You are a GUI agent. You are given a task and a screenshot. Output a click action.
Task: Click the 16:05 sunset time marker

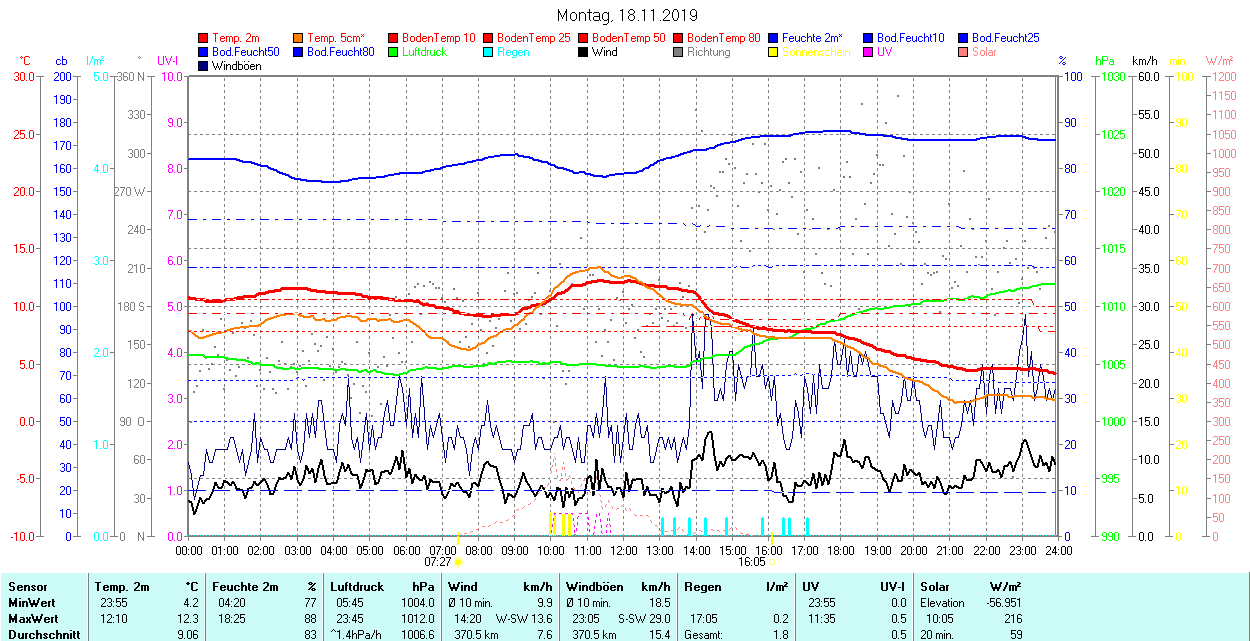tap(752, 562)
